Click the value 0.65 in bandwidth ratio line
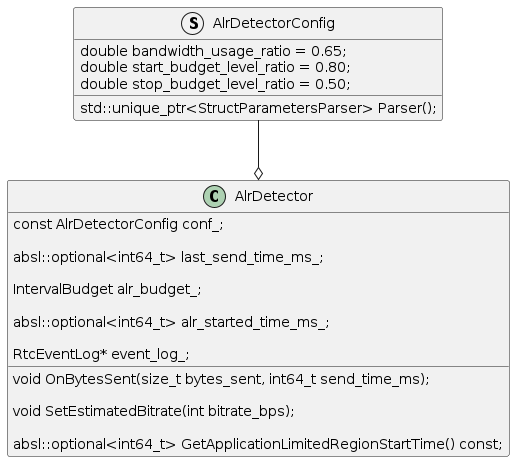This screenshot has height=462, width=515. coord(327,51)
